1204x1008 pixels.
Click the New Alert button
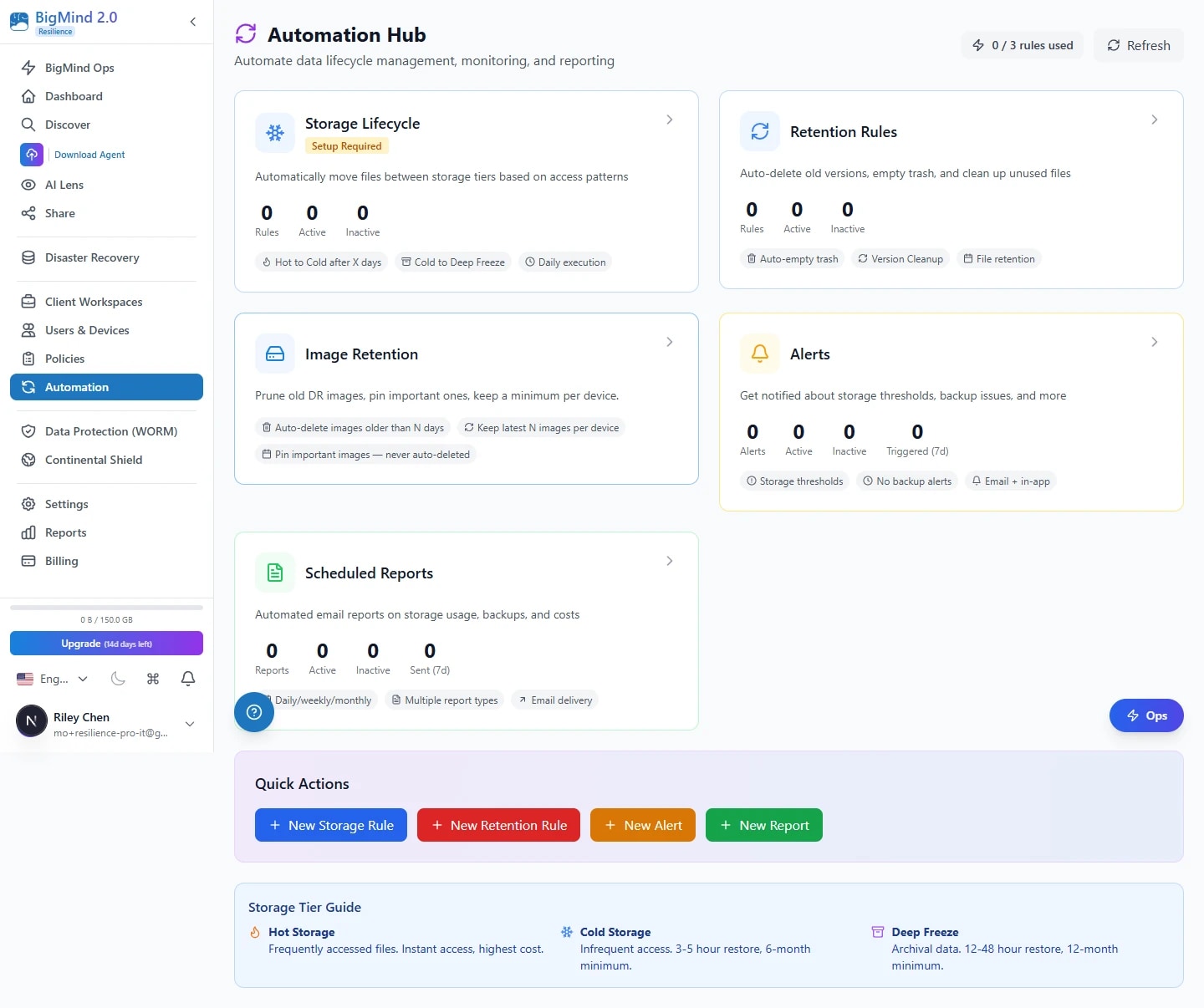pos(643,825)
